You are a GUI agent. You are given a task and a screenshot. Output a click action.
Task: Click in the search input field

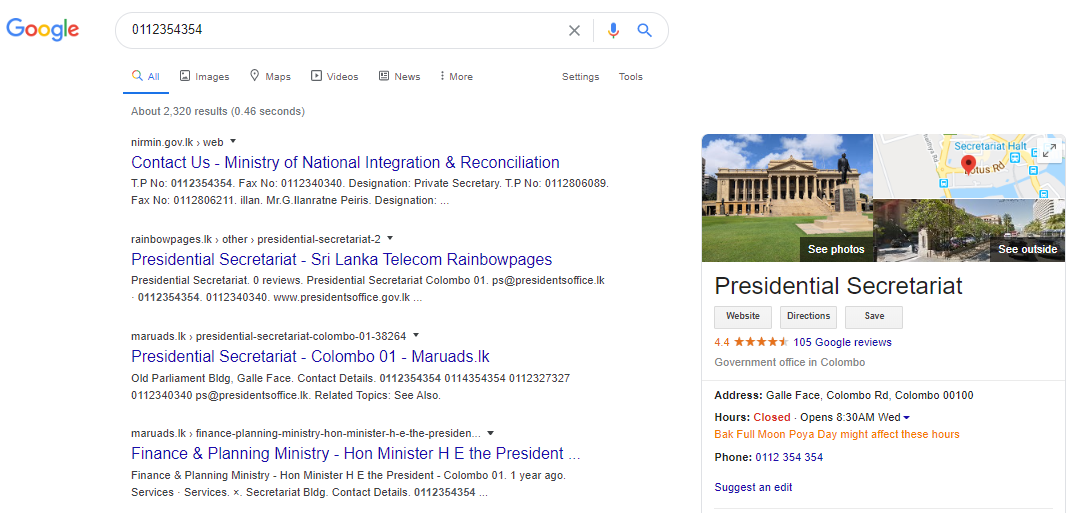click(343, 30)
